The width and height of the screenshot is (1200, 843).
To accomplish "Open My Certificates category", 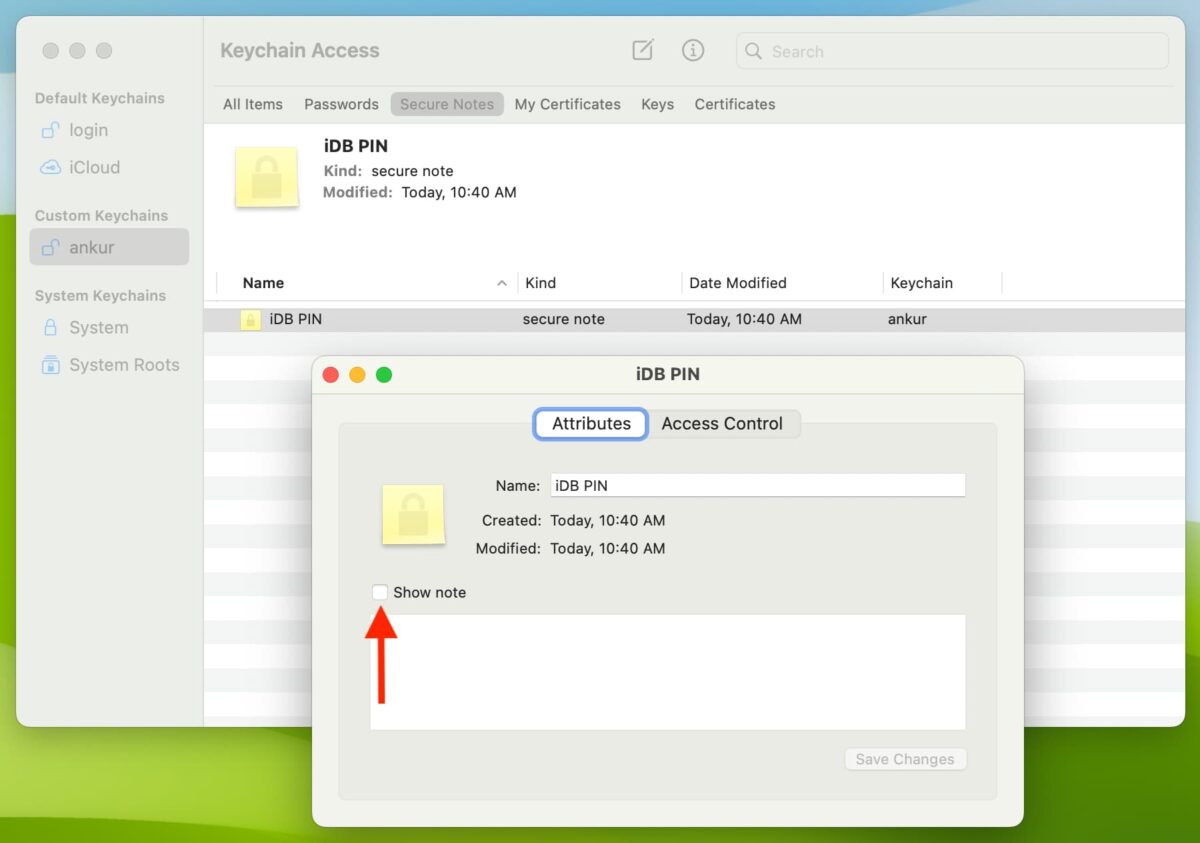I will [x=567, y=104].
